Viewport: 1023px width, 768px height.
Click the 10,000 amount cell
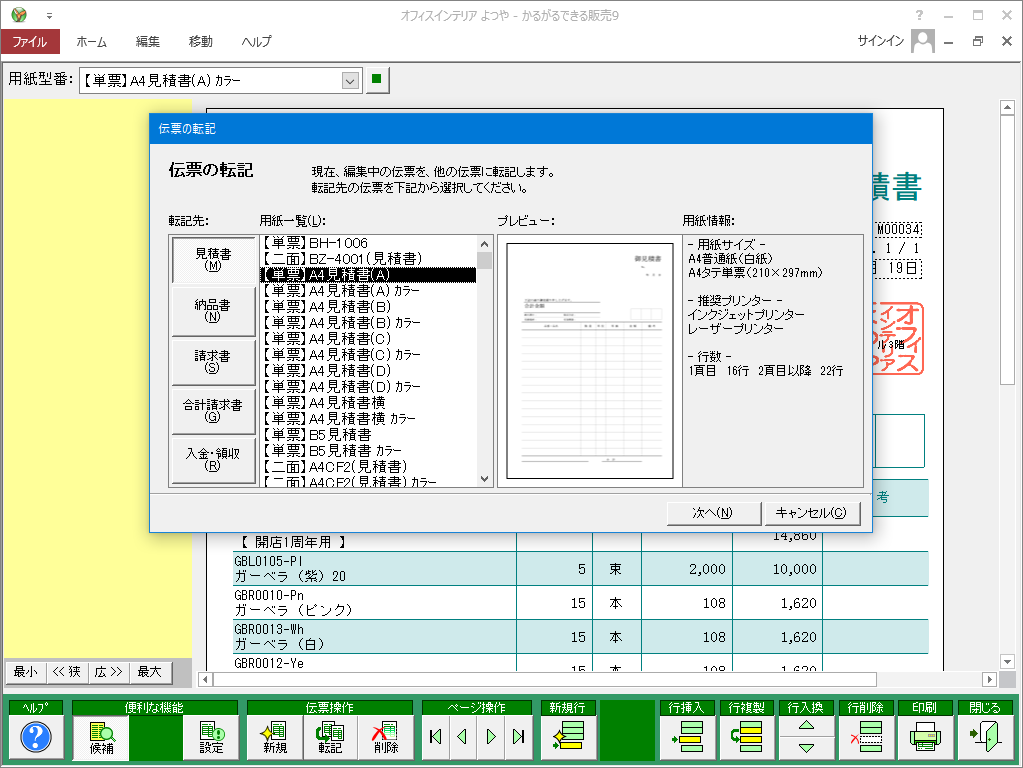pyautogui.click(x=778, y=569)
